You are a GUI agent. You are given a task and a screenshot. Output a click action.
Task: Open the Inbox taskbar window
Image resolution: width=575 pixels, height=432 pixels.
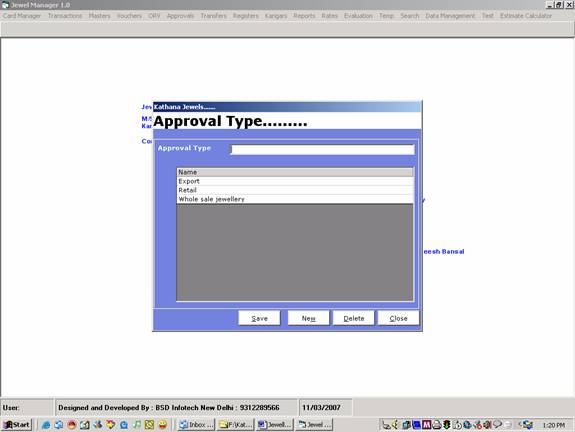[196, 425]
